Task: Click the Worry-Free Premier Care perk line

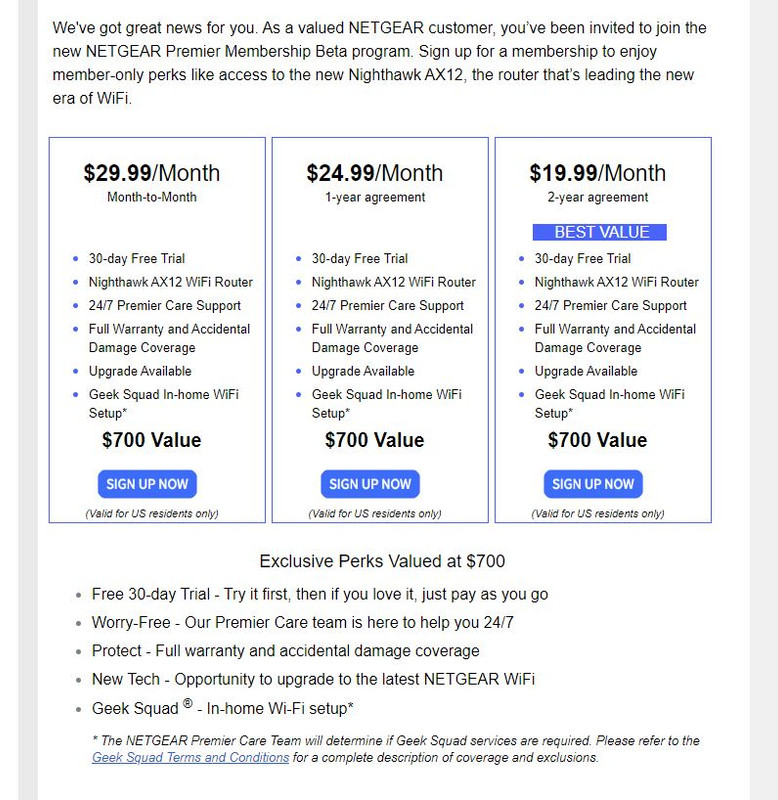Action: point(302,622)
